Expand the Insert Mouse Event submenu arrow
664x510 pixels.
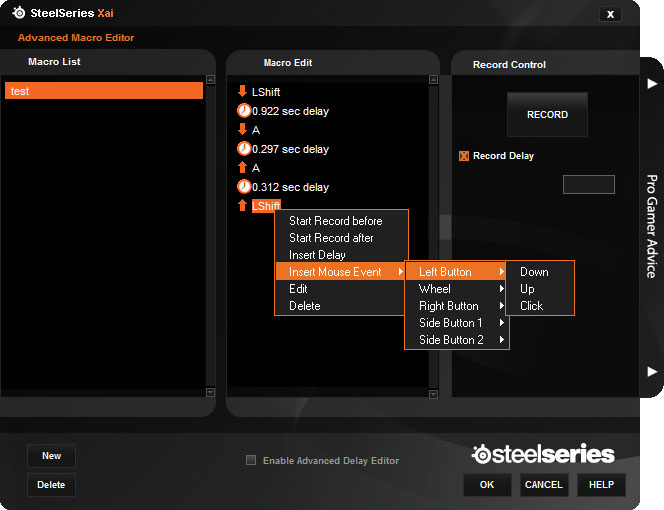[x=400, y=272]
